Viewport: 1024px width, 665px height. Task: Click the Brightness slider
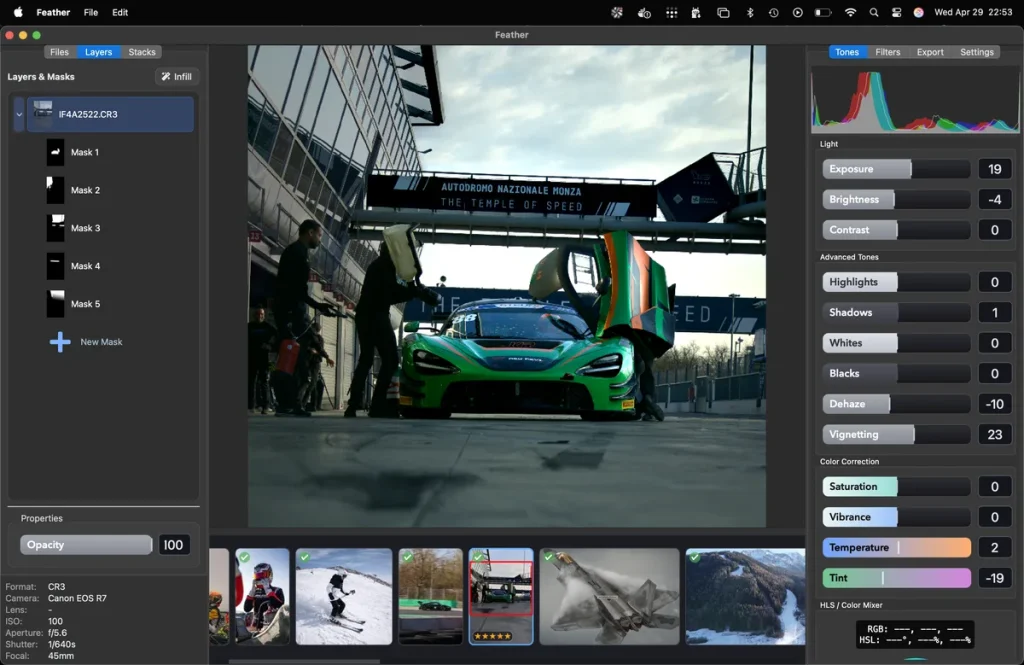pos(896,199)
